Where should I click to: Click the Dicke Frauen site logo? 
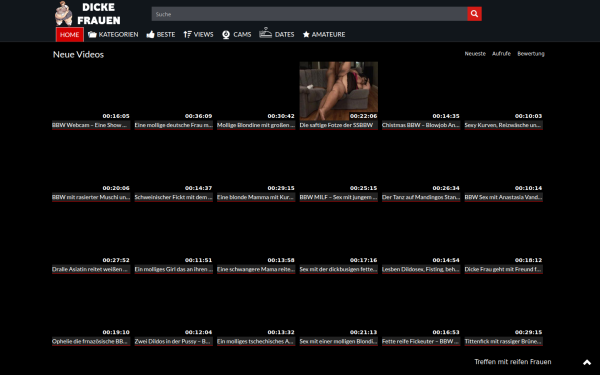(88, 13)
